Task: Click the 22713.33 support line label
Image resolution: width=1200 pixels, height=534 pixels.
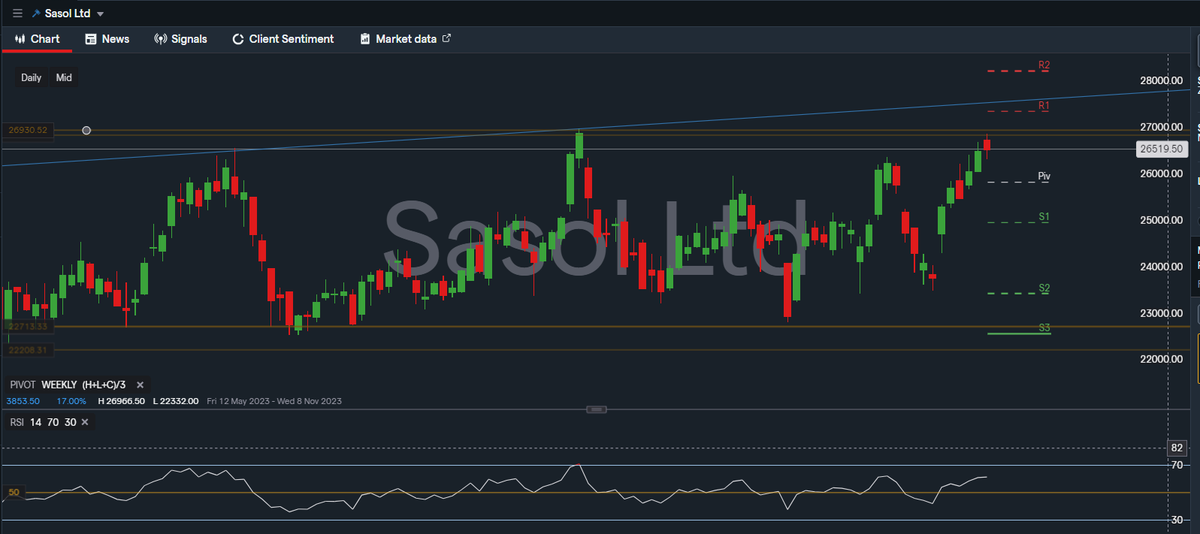Action: tap(27, 327)
